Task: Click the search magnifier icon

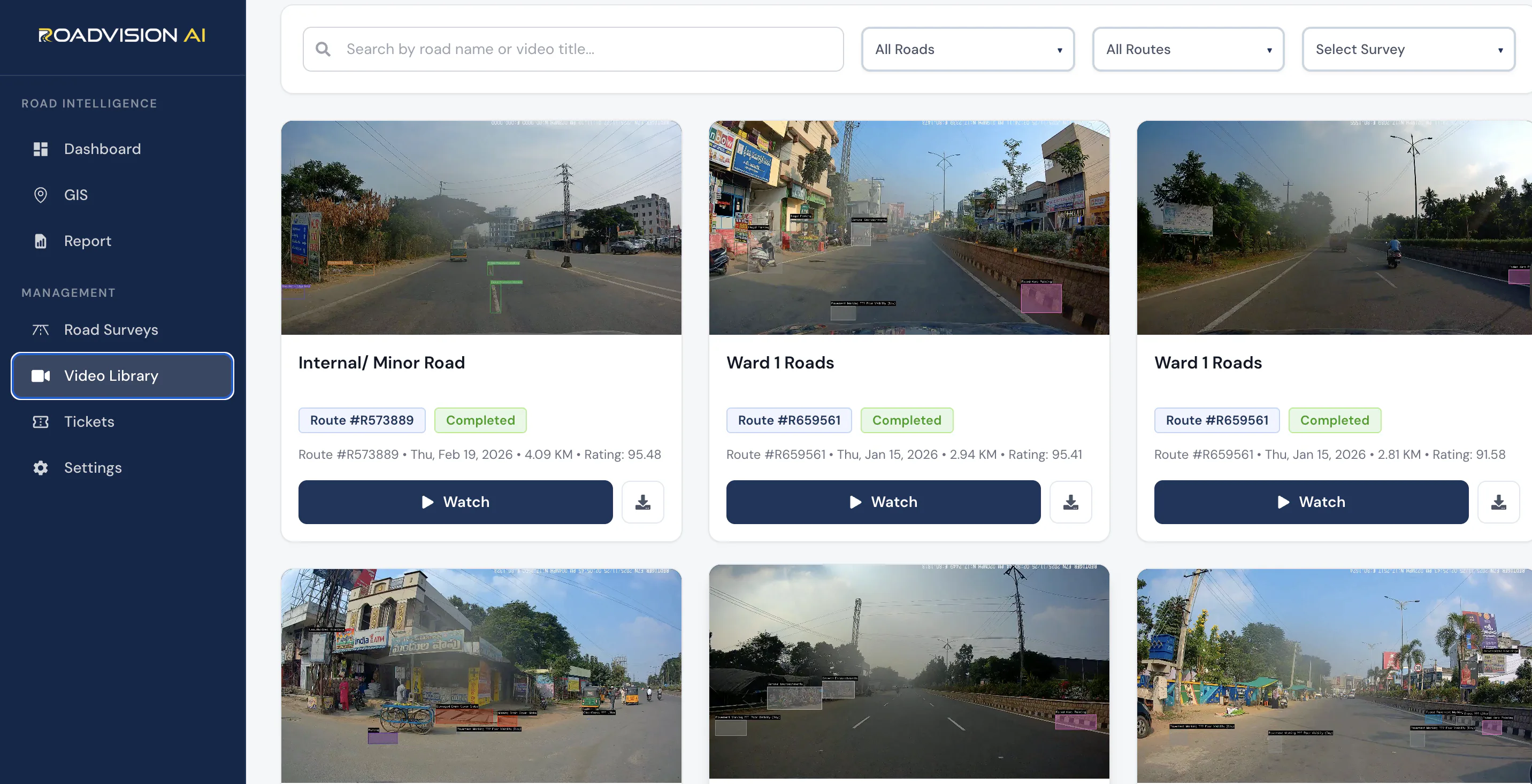Action: [323, 49]
